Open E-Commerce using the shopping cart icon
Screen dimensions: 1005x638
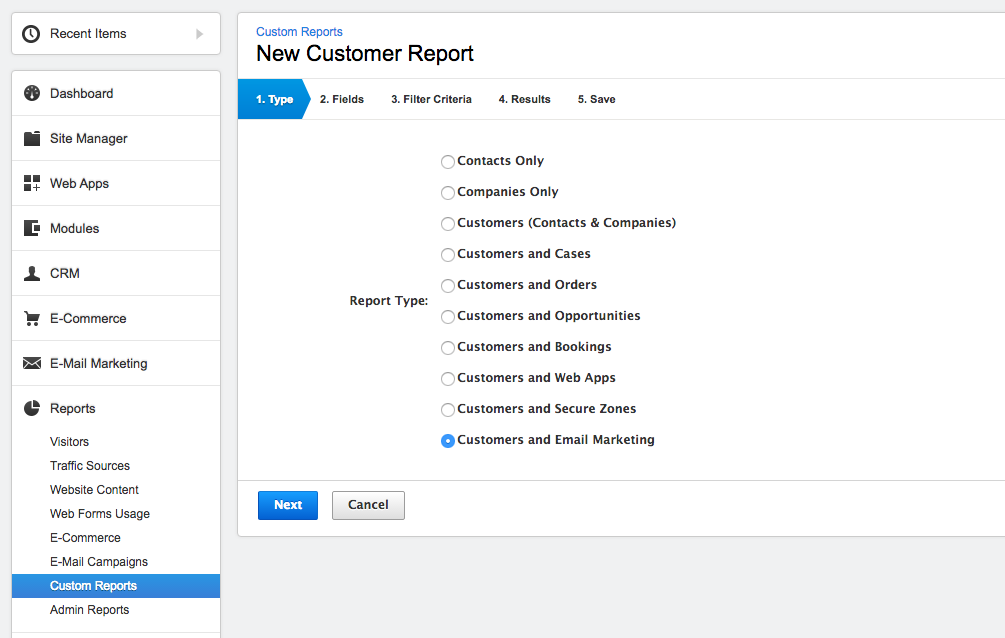point(31,317)
